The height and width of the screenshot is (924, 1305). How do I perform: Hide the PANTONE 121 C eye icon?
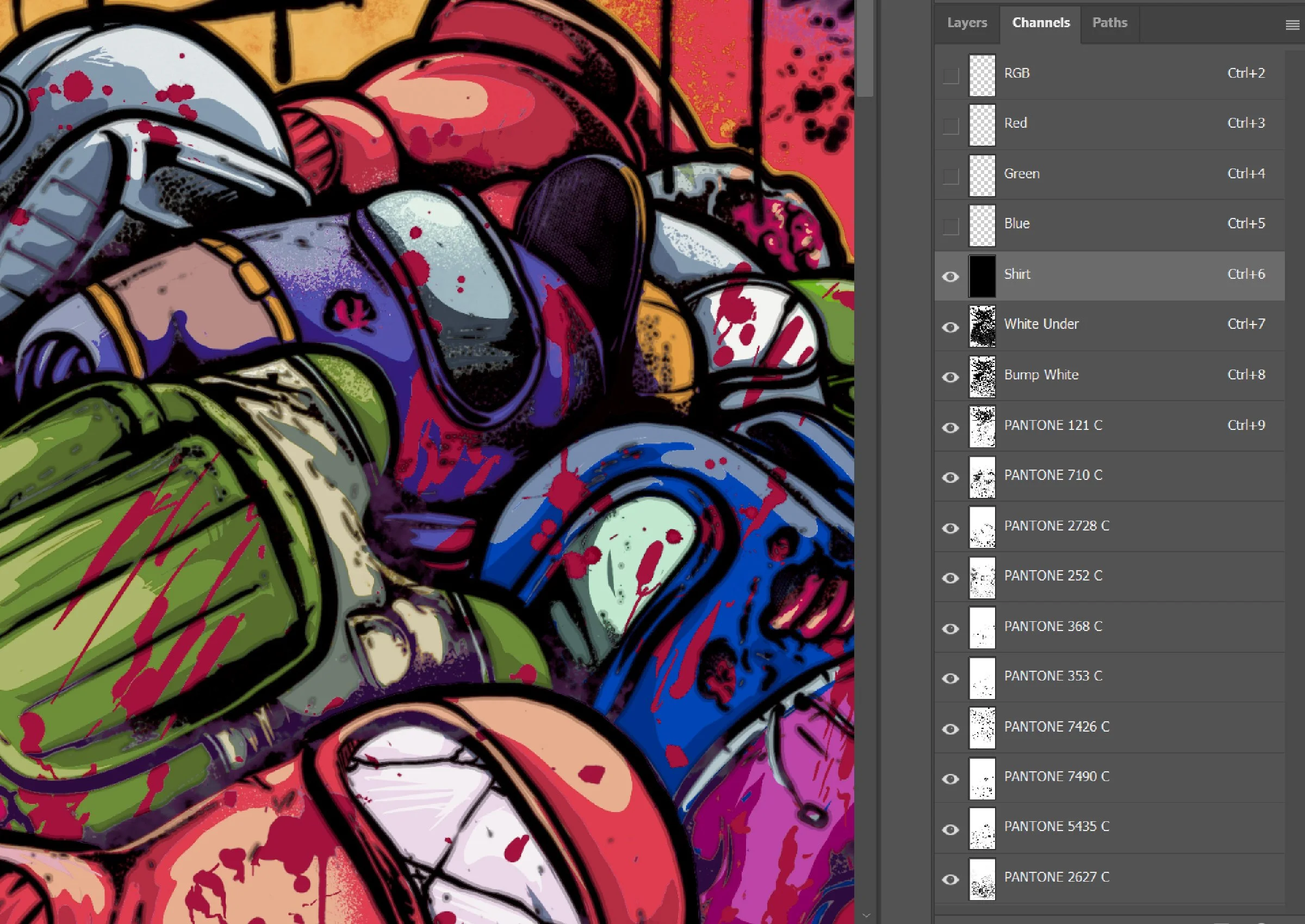[x=950, y=427]
